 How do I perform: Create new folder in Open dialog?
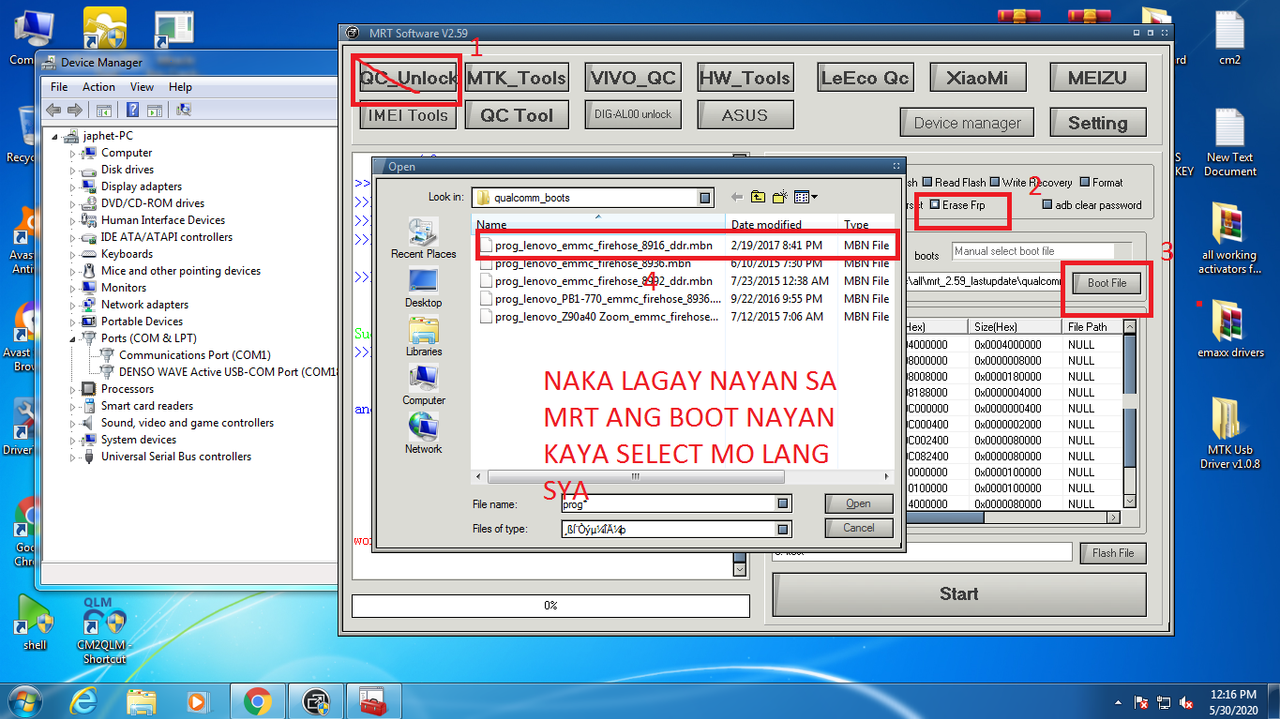point(780,197)
